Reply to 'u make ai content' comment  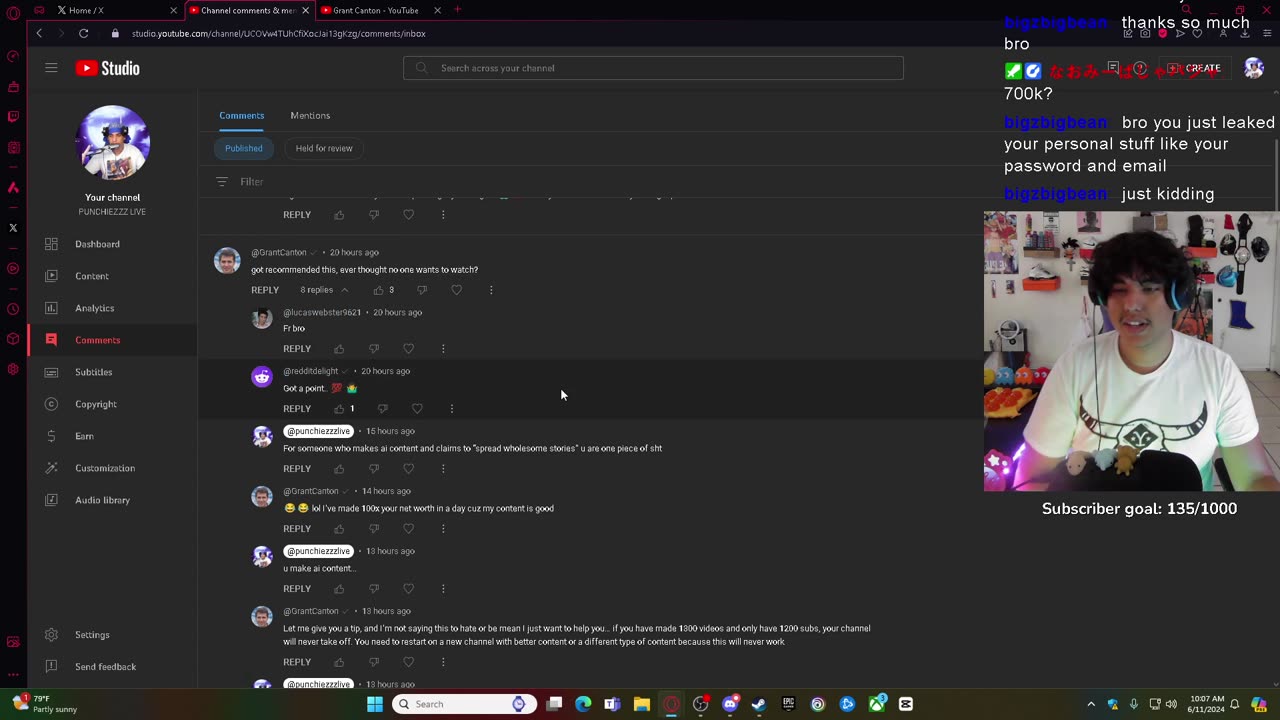tap(297, 589)
